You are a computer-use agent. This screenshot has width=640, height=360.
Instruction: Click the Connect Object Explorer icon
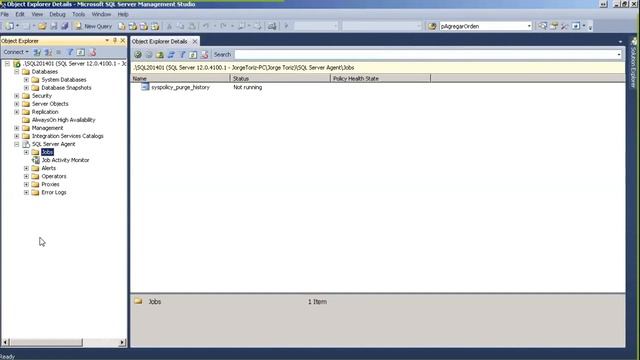coord(37,52)
